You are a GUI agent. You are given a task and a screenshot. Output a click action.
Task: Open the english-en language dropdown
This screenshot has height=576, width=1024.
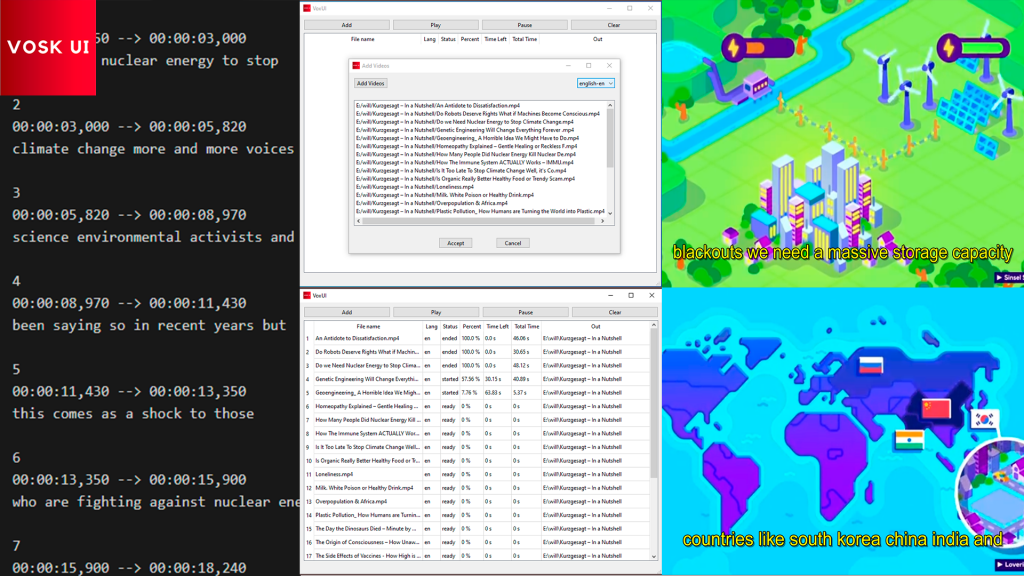tap(596, 83)
